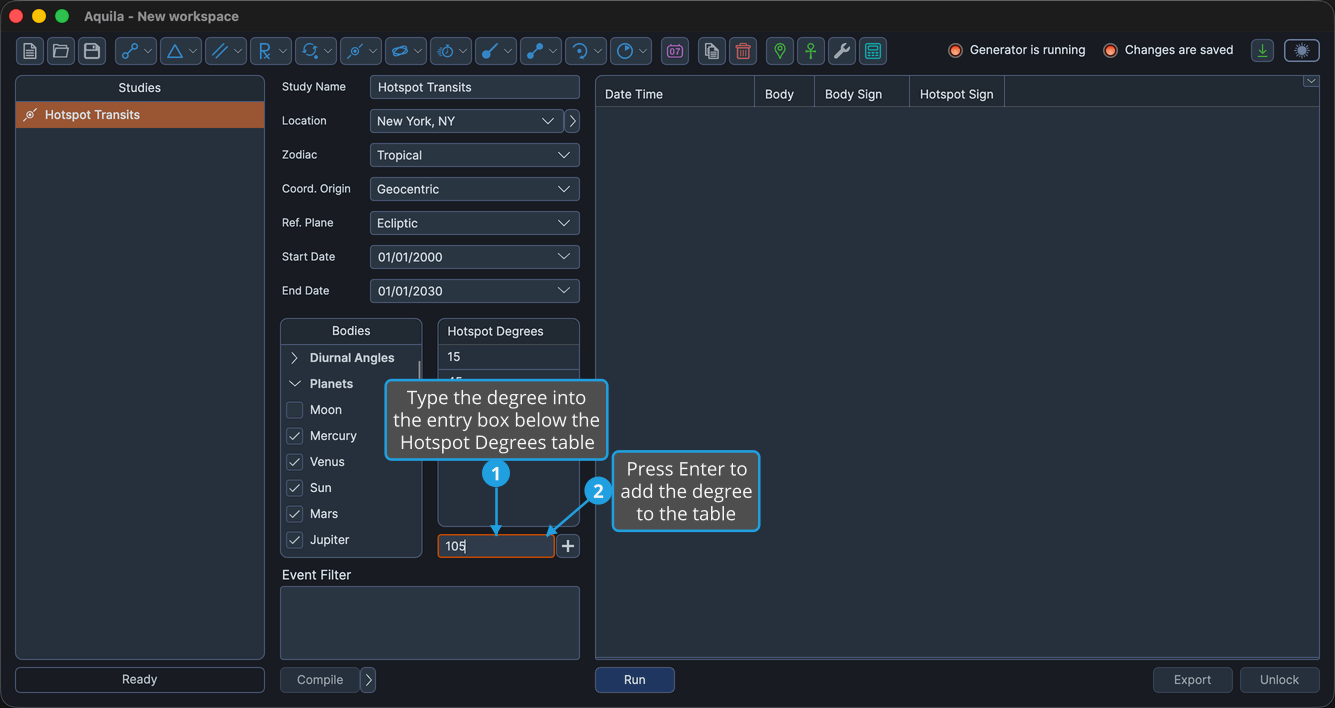Click the green ankh icon
The width and height of the screenshot is (1335, 708).
tap(811, 51)
